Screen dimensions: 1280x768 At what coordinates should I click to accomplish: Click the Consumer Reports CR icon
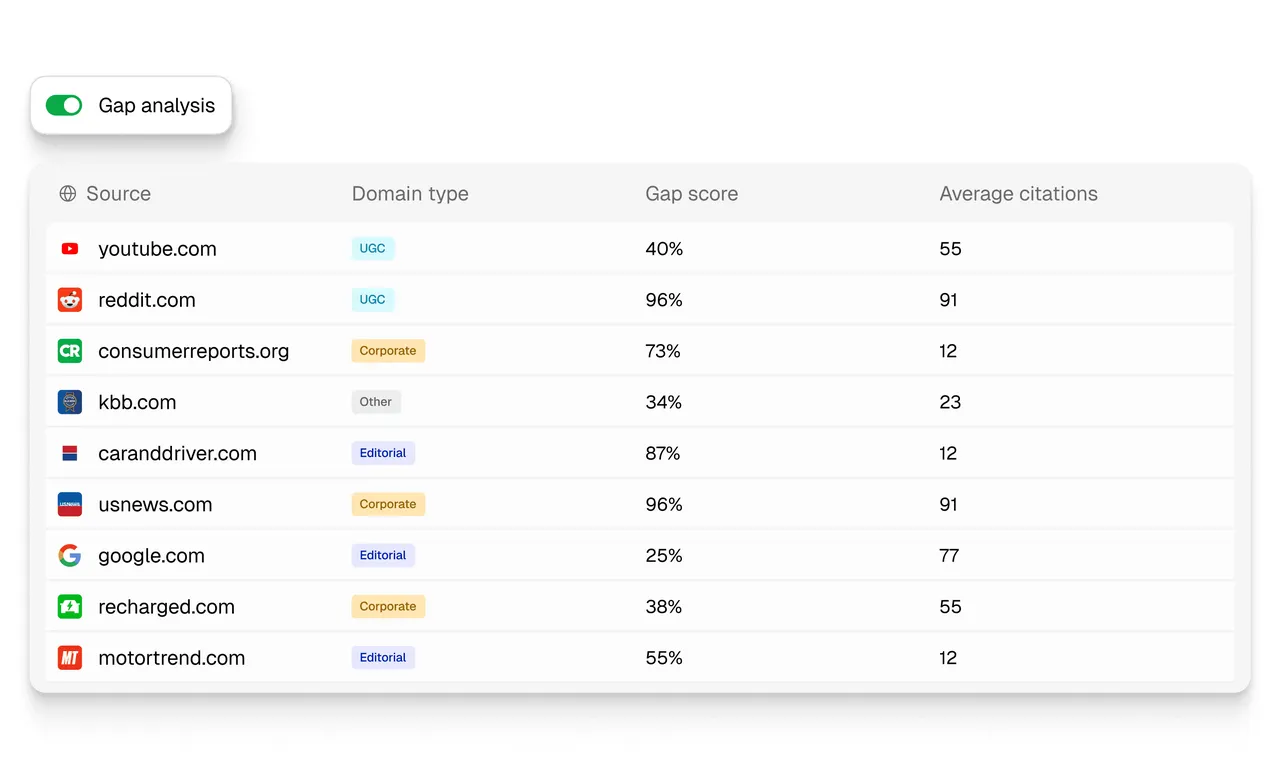click(70, 351)
